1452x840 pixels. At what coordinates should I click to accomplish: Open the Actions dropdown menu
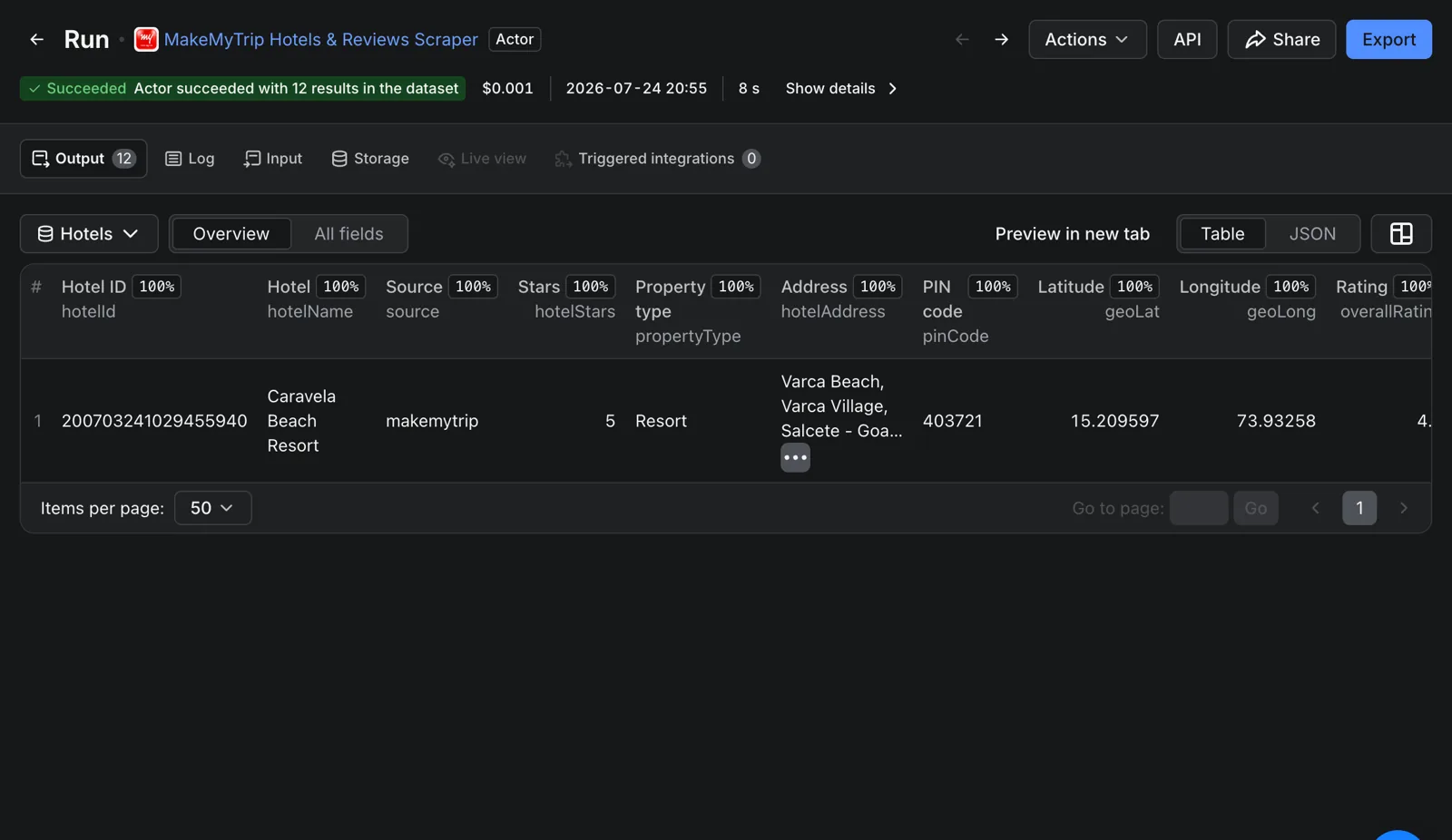click(x=1087, y=39)
